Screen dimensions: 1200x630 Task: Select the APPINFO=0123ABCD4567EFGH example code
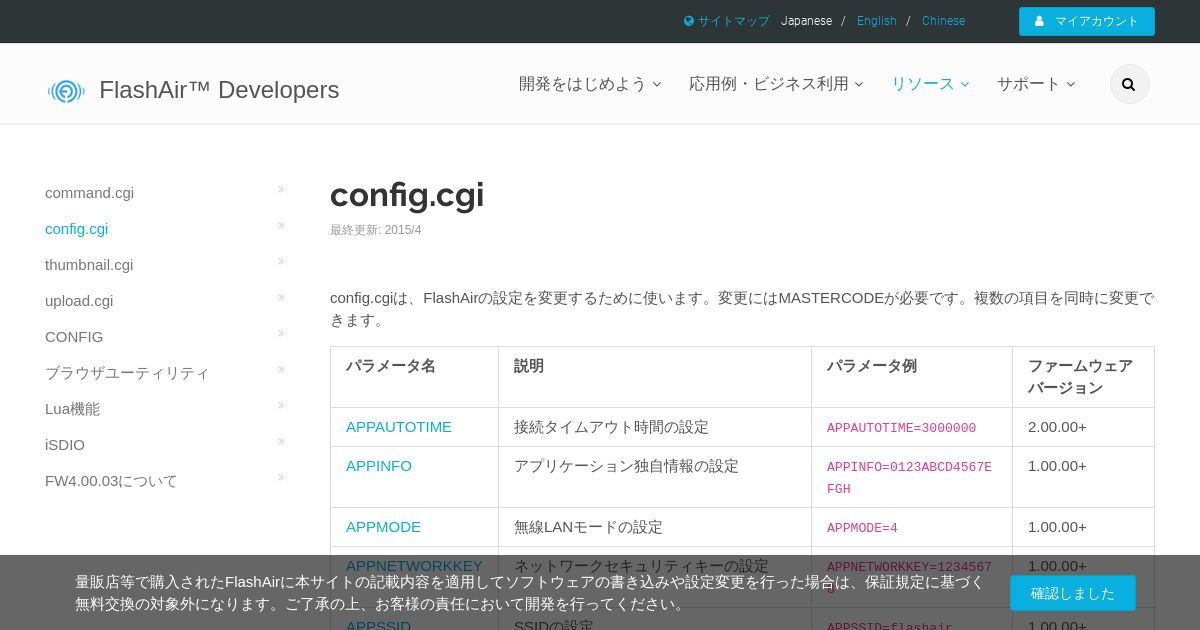[909, 478]
